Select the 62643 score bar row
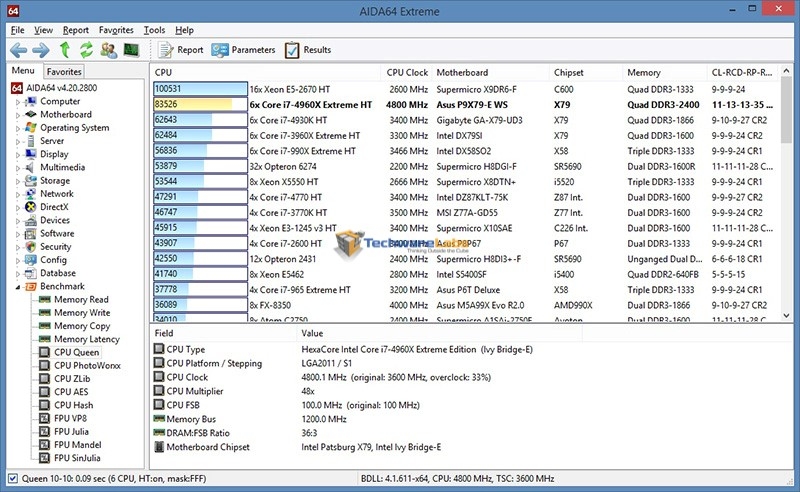This screenshot has height=492, width=800. point(201,120)
